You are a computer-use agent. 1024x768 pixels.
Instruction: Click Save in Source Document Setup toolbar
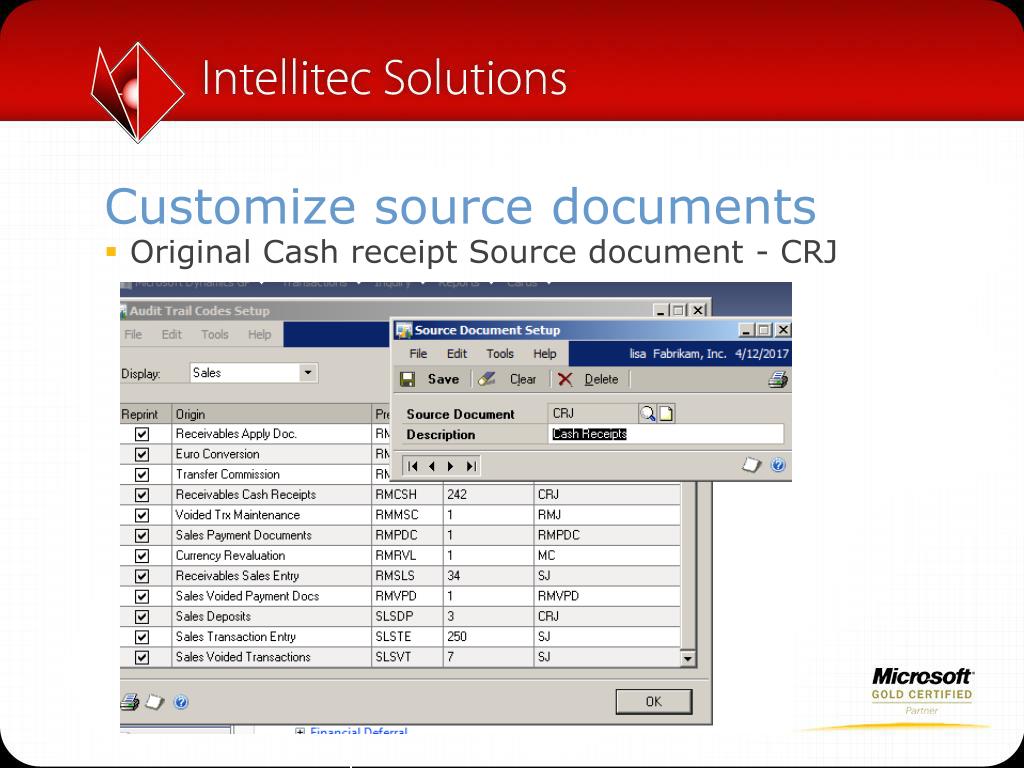(430, 379)
